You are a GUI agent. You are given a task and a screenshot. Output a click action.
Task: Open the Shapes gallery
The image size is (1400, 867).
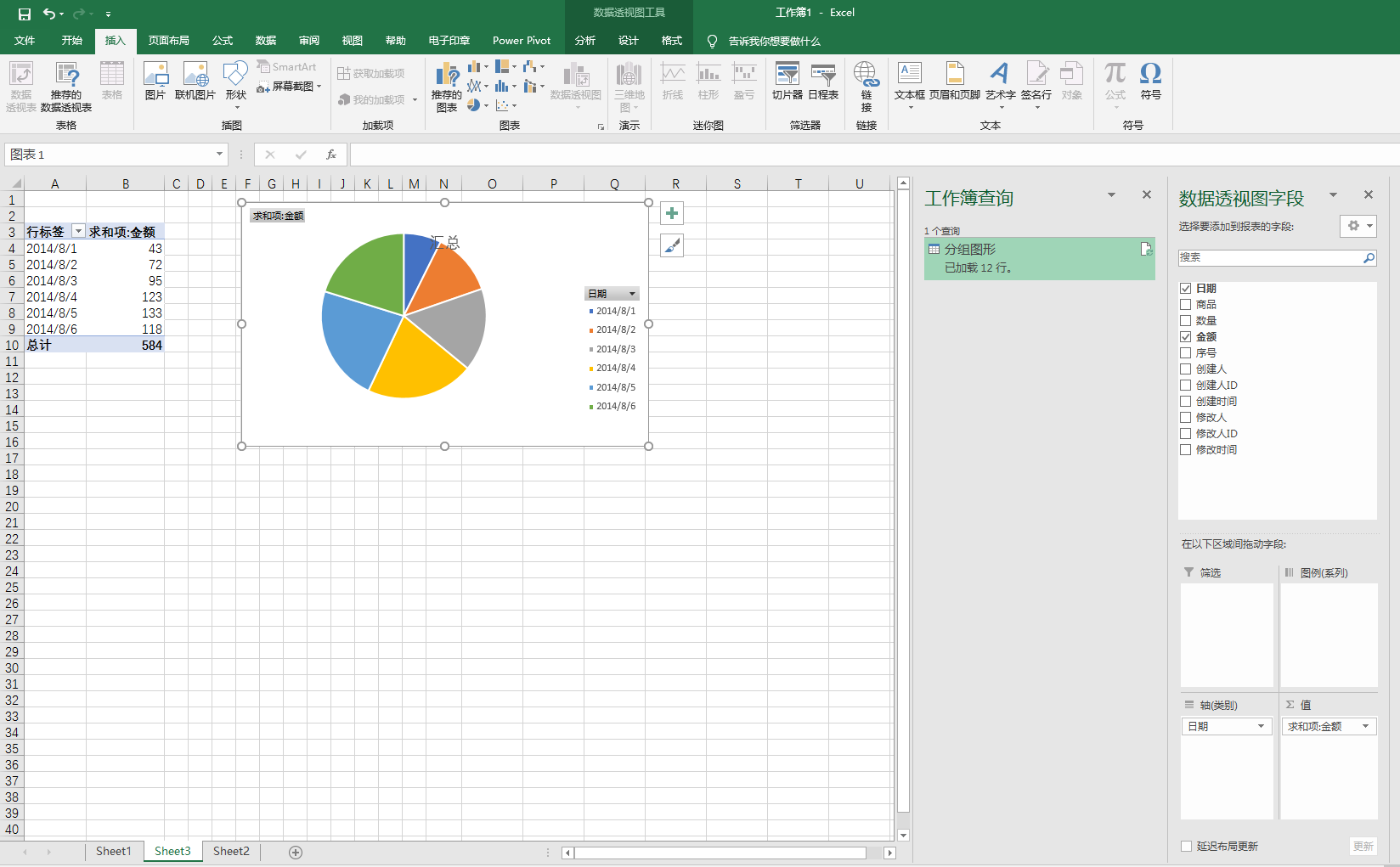click(x=235, y=84)
